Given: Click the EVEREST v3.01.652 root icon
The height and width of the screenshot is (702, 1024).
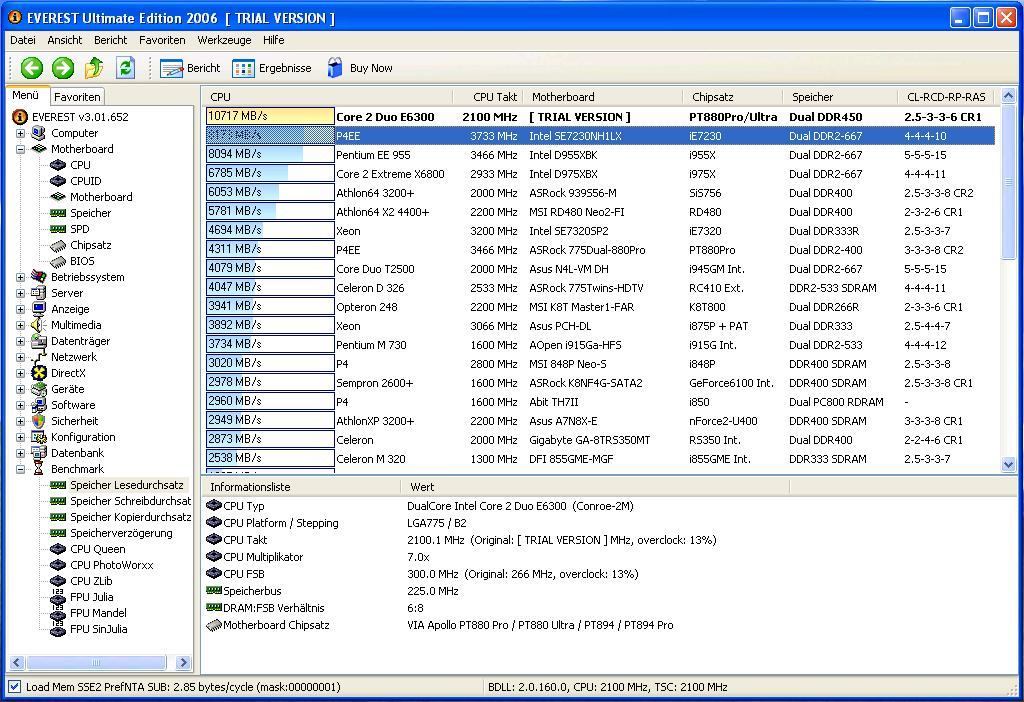Looking at the screenshot, I should click(x=20, y=117).
